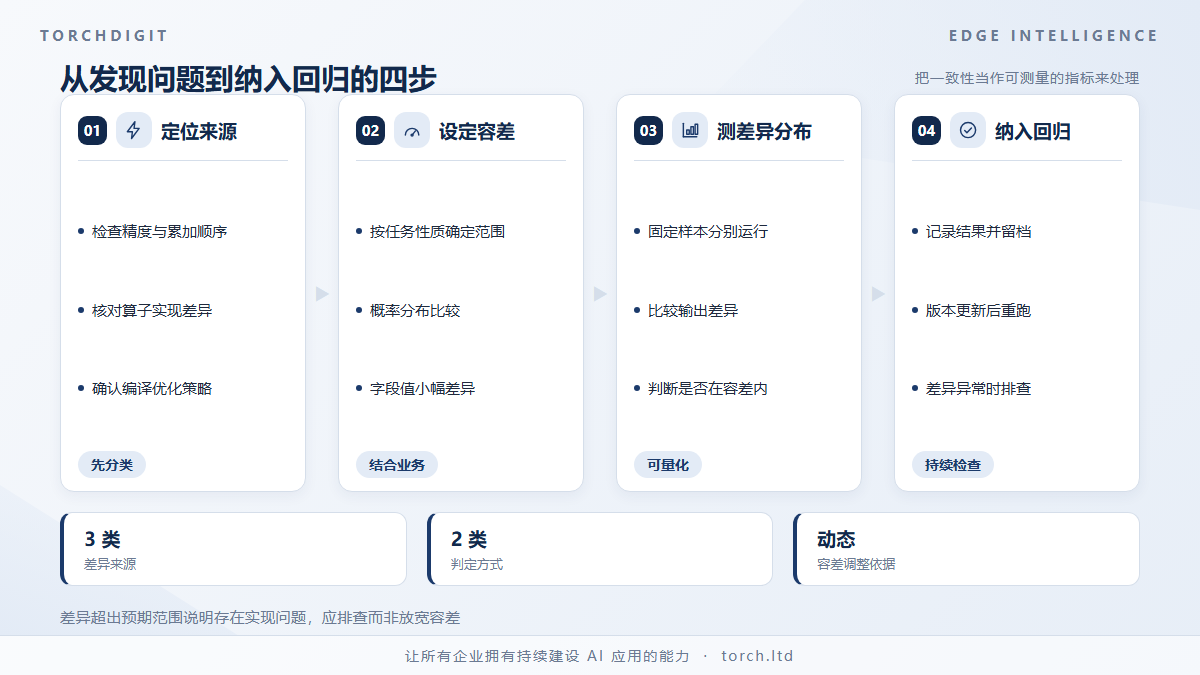Select the slide title 从发现问题到纳入回归的四步
This screenshot has height=675, width=1200.
click(x=248, y=79)
